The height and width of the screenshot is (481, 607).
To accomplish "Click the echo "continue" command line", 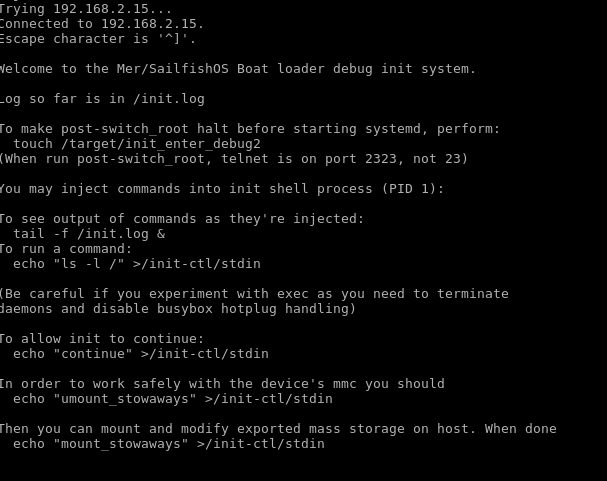I will click(141, 353).
